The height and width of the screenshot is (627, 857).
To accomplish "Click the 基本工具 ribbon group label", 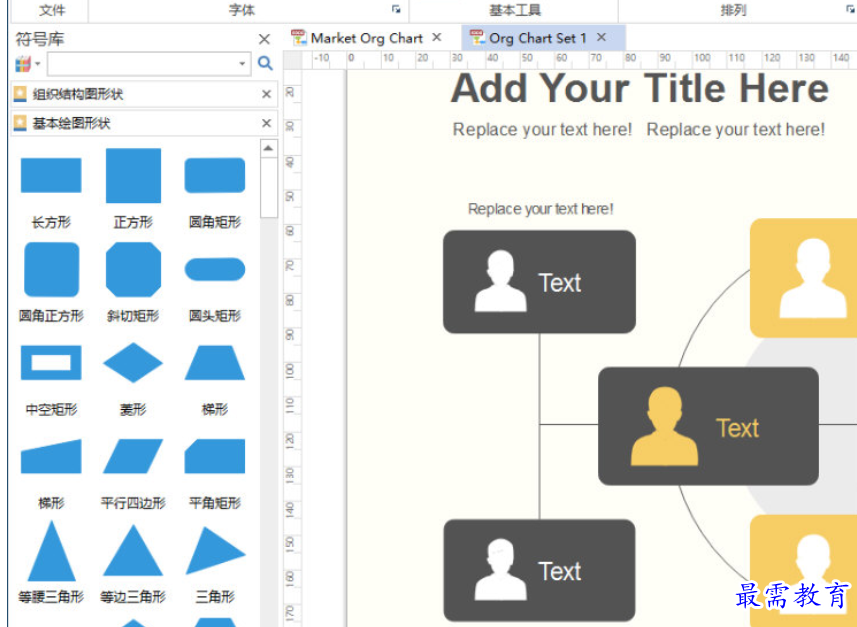I will 515,10.
